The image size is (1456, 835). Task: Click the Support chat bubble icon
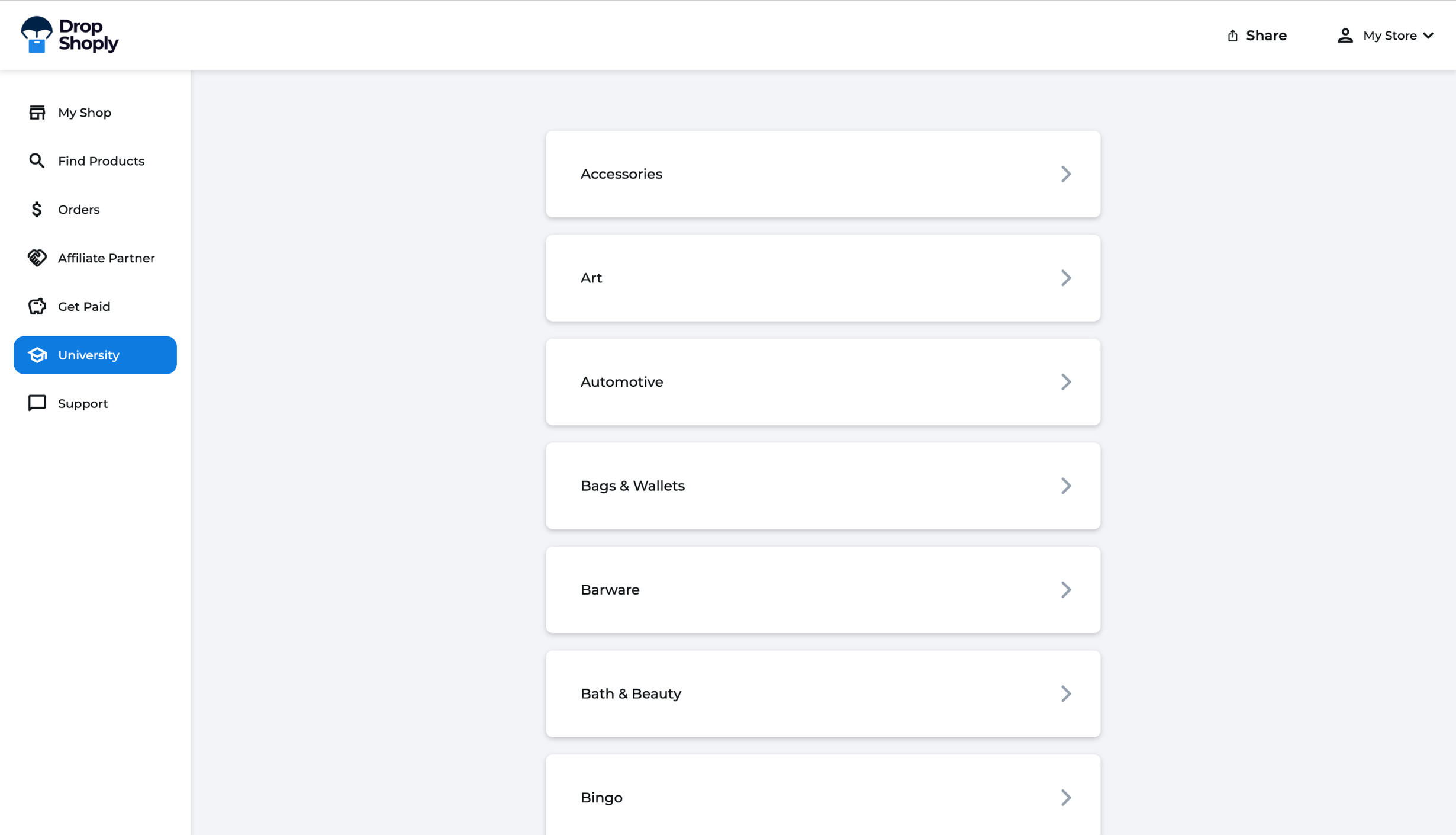click(x=37, y=403)
